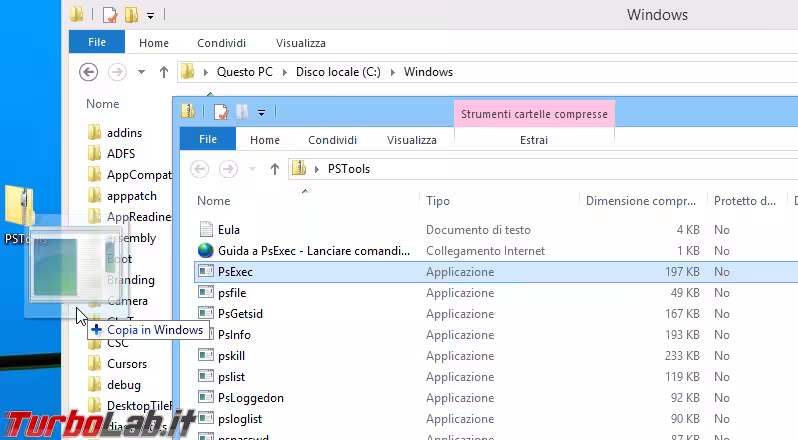The width and height of the screenshot is (798, 440).
Task: Open the Estrai tab under Strumenti cartelle compresse
Action: 533,140
